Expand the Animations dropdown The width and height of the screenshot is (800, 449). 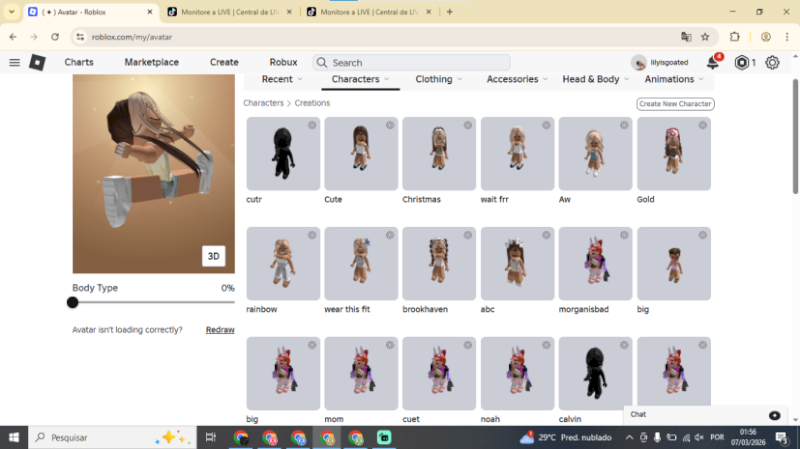[x=674, y=79]
